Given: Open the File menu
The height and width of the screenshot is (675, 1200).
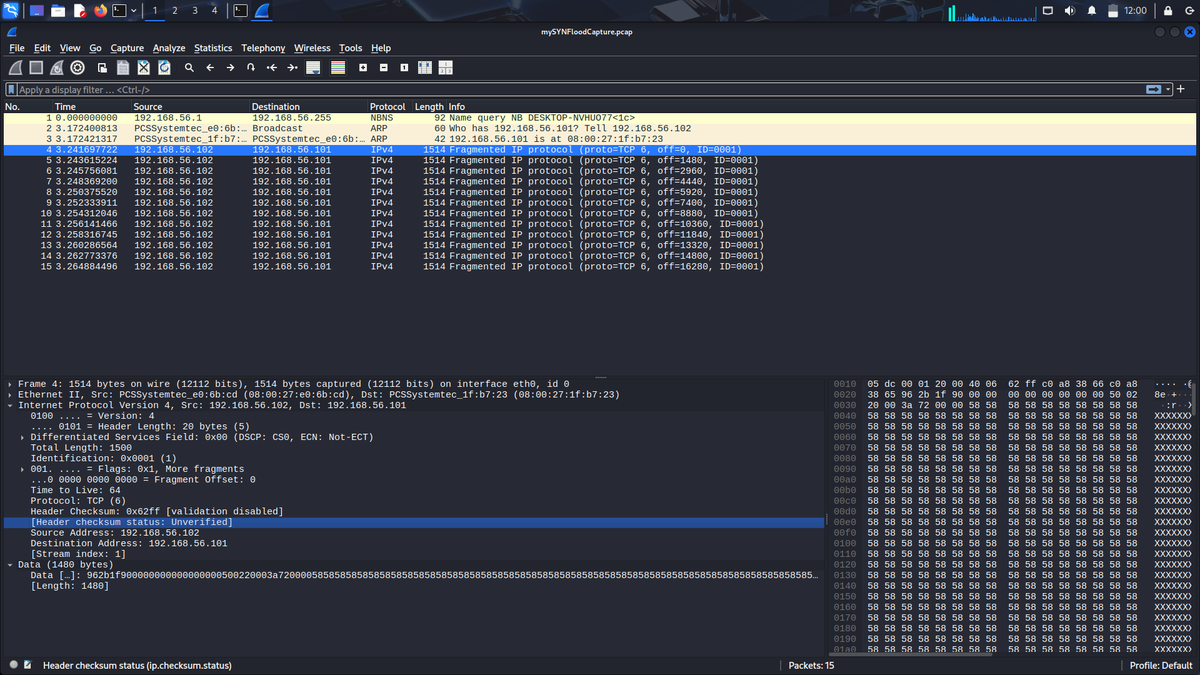Looking at the screenshot, I should pos(17,48).
